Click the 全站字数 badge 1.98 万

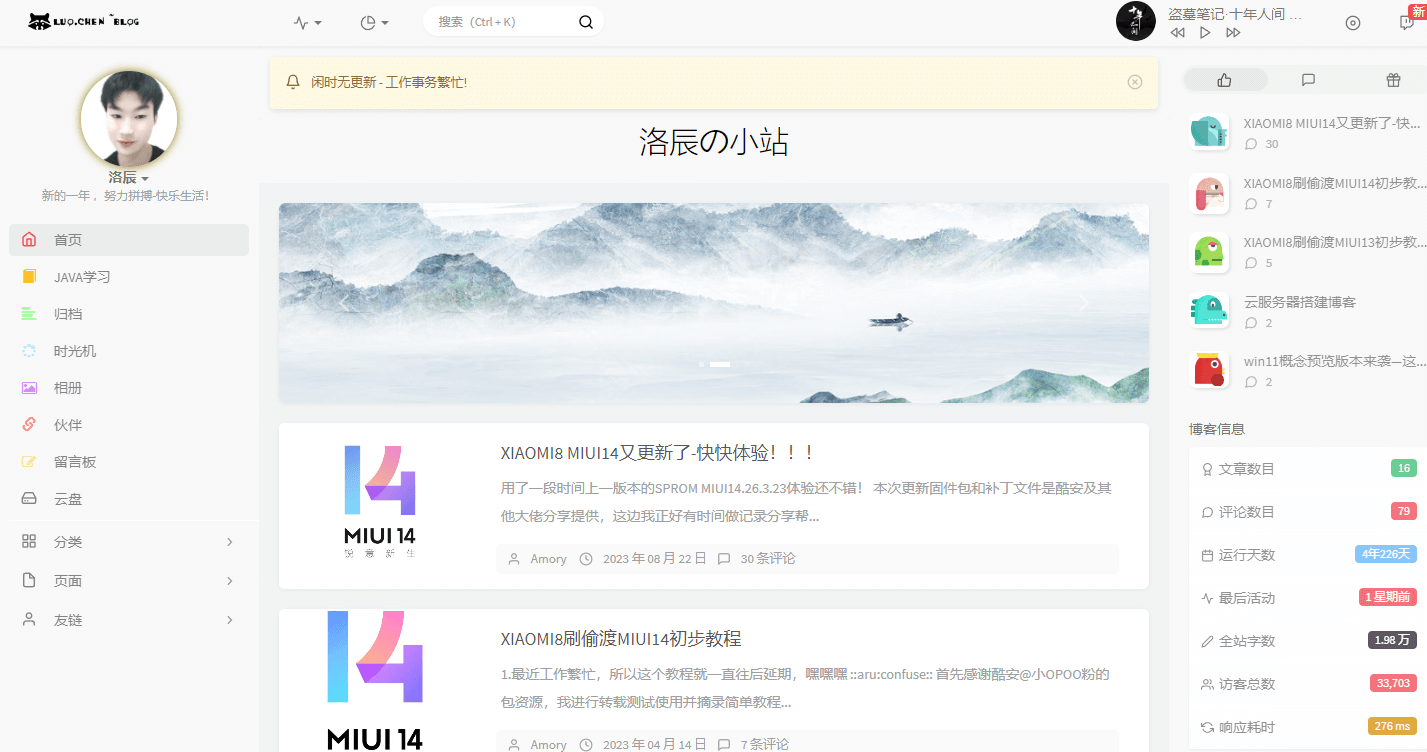click(1392, 640)
